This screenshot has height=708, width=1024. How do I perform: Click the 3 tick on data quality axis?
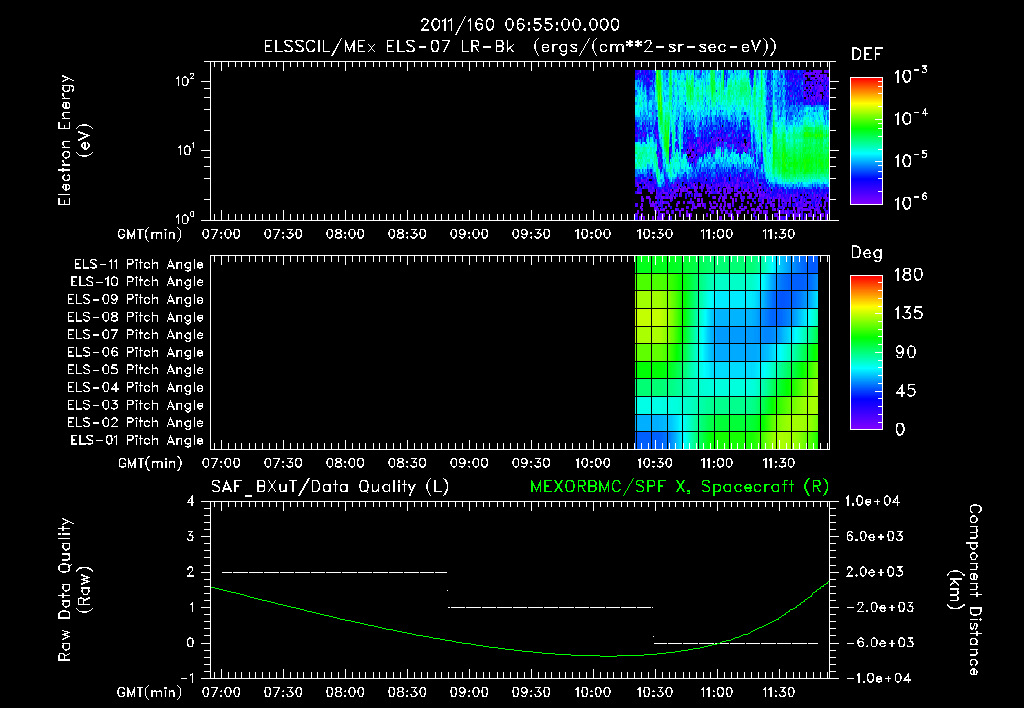tap(190, 537)
